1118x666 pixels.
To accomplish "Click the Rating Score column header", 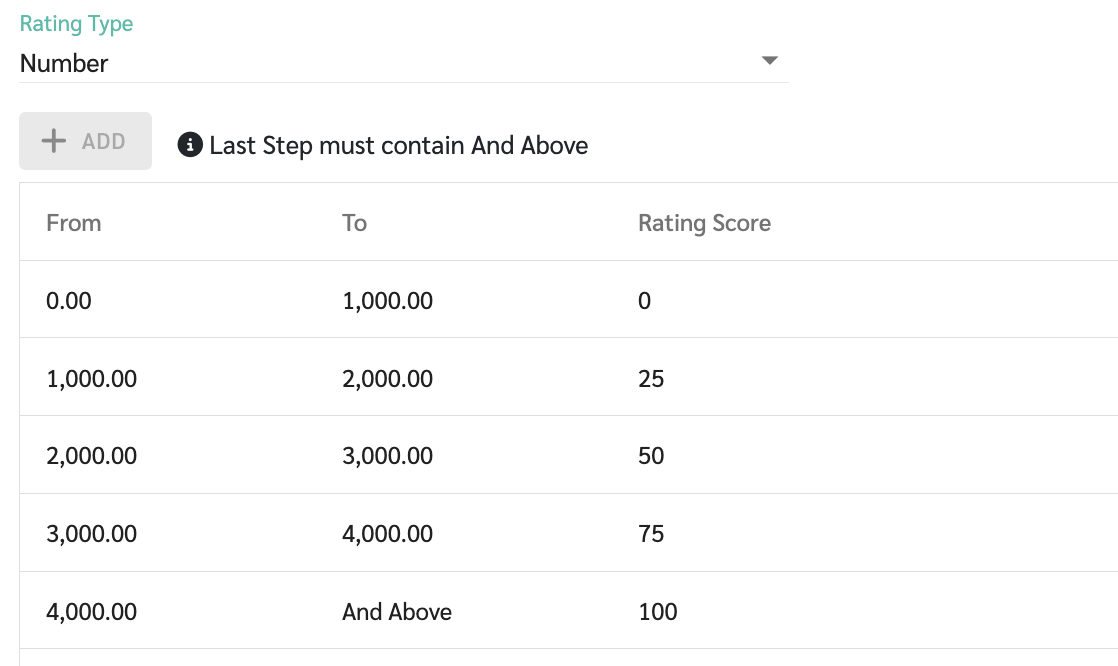I will 704,223.
